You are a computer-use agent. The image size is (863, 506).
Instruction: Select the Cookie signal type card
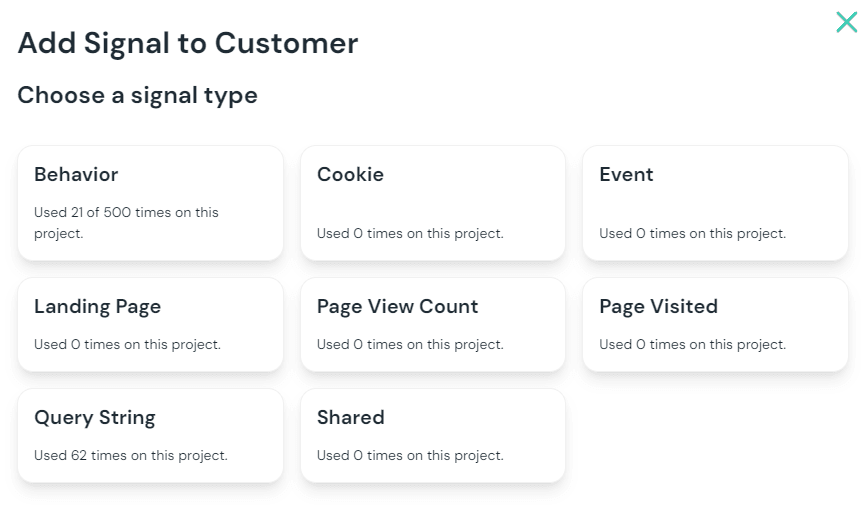433,203
